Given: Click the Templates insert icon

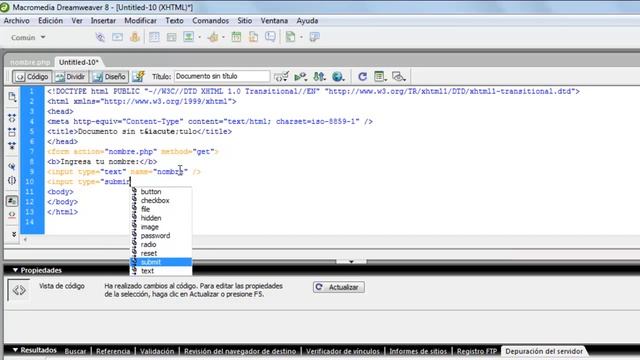Looking at the screenshot, I should pos(290,37).
